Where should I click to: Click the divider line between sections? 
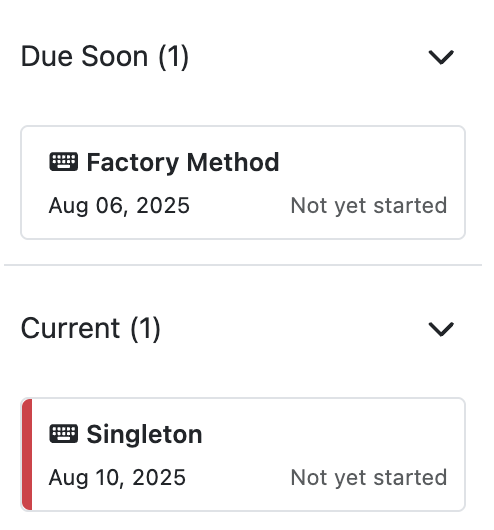click(x=243, y=265)
